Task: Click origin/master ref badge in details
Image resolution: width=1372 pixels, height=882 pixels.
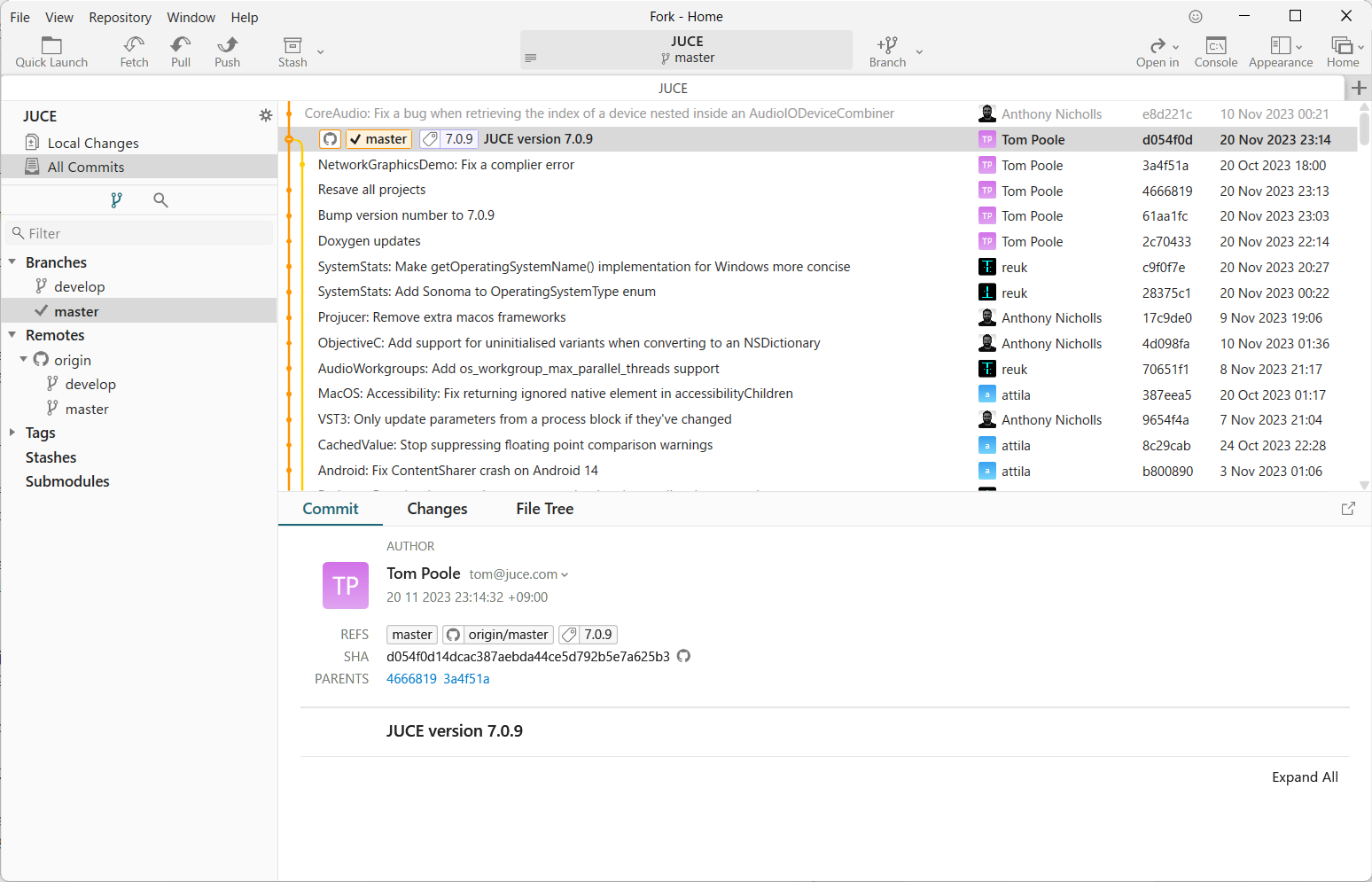Action: click(498, 635)
